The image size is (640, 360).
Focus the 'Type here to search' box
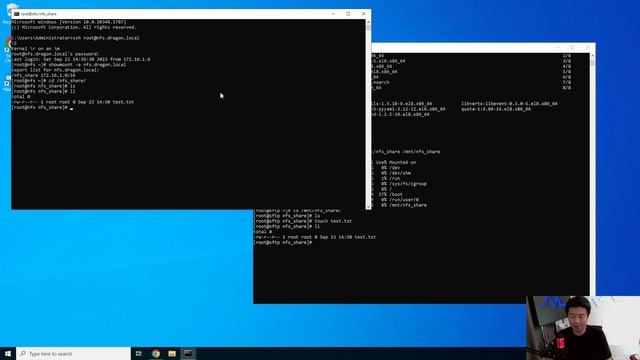[73, 353]
